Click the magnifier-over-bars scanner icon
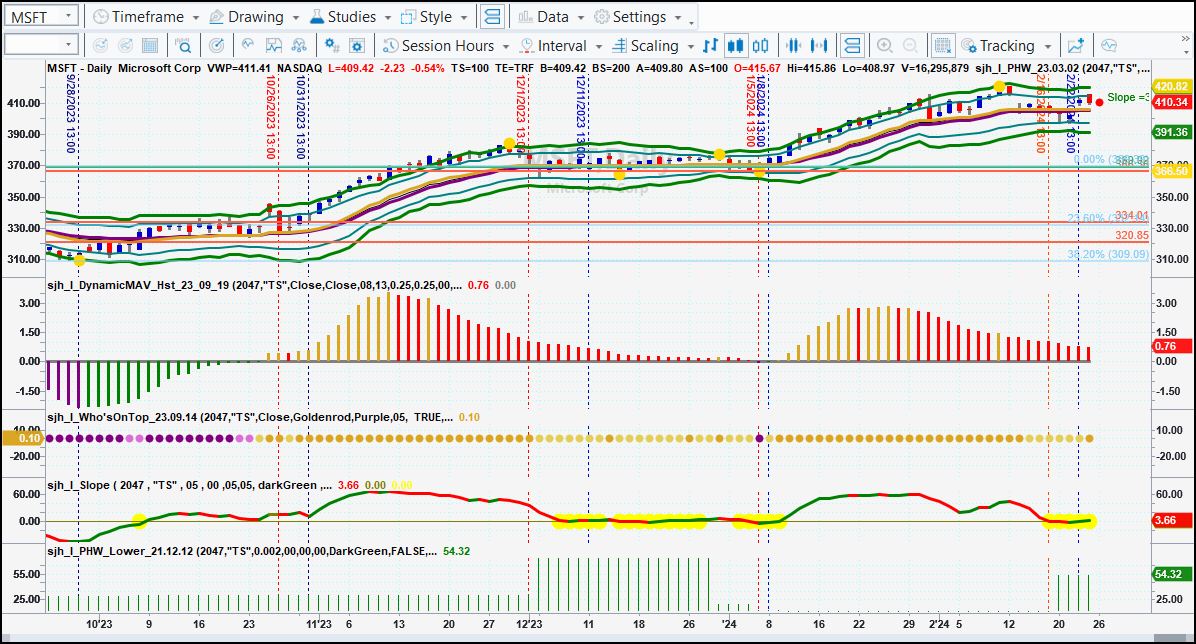 point(183,46)
